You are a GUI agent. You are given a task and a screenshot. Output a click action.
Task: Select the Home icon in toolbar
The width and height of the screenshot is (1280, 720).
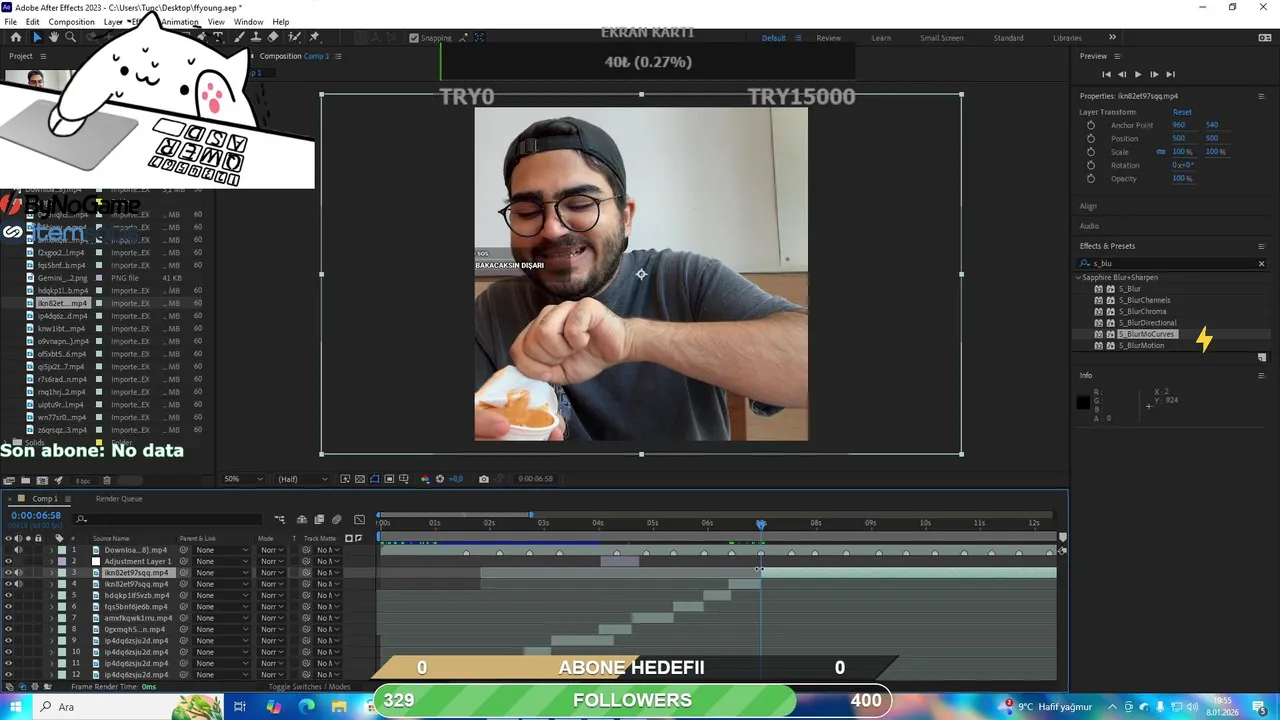[x=16, y=37]
